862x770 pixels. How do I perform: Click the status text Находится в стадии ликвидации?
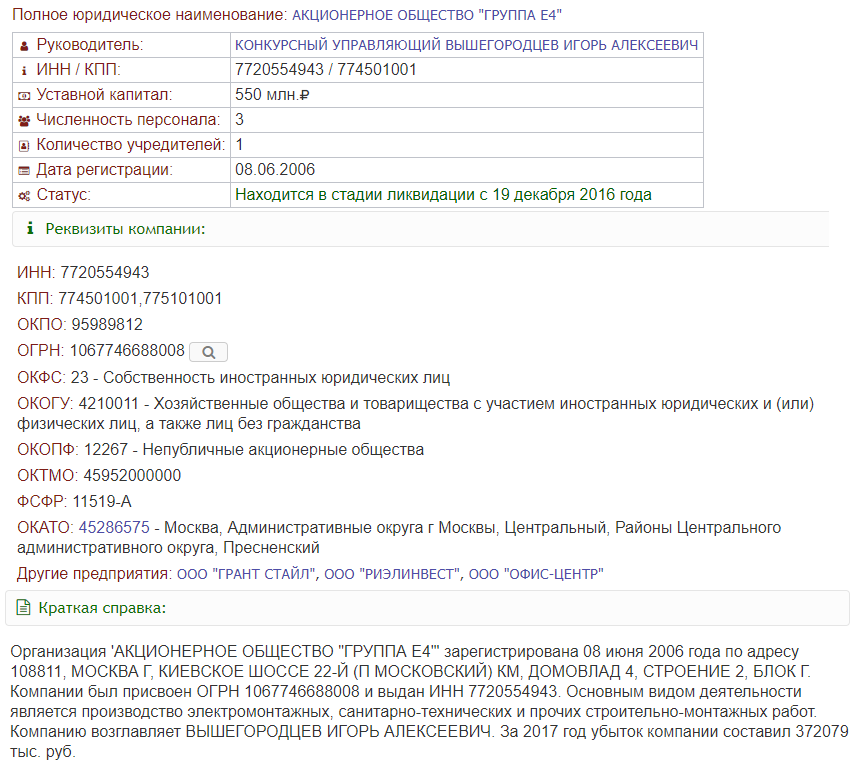pyautogui.click(x=443, y=195)
